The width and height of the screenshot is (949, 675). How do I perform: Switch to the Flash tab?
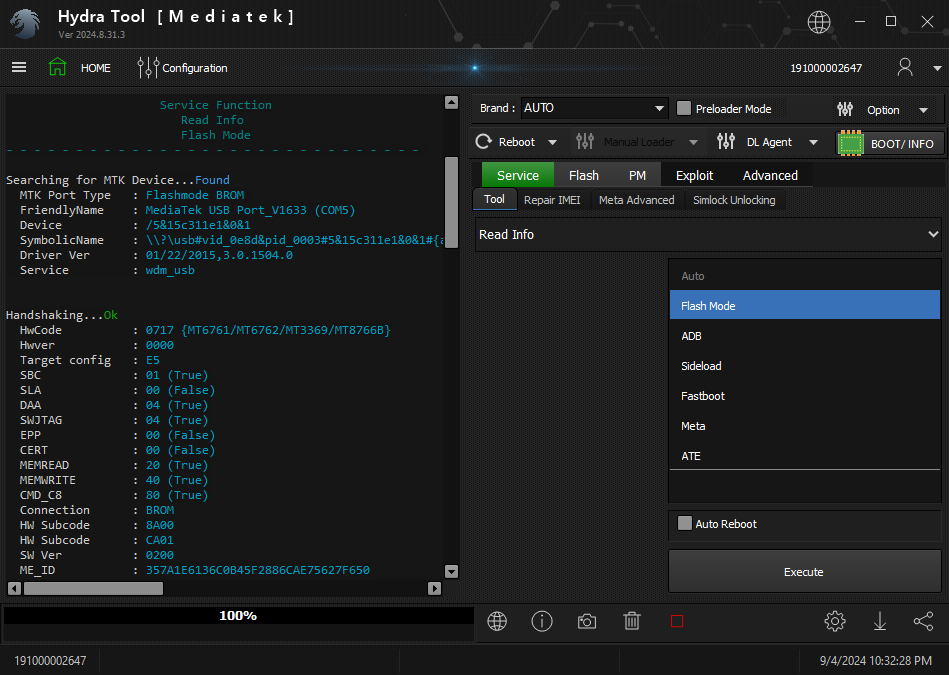pos(583,175)
